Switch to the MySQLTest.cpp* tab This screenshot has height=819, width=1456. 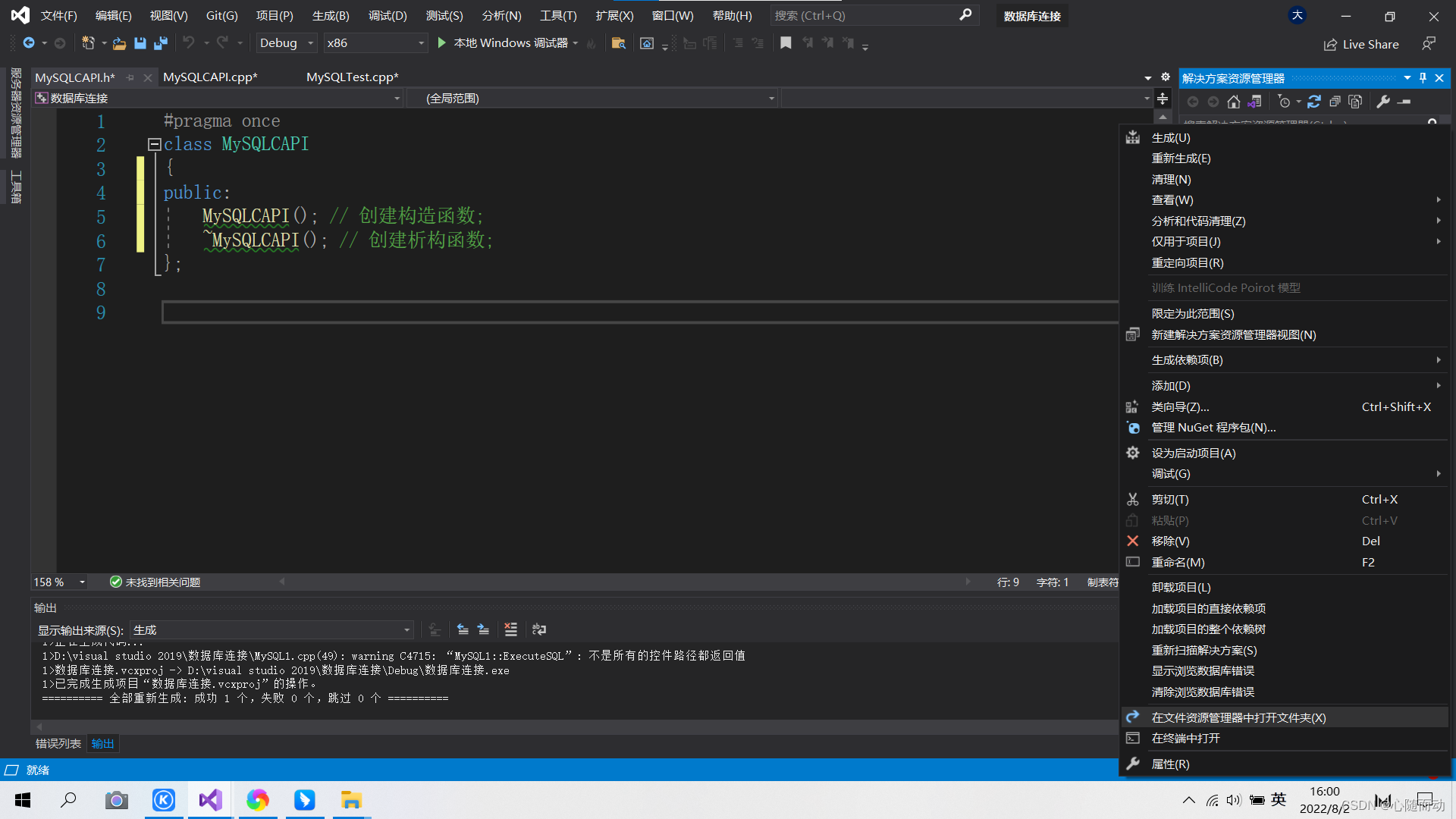(352, 77)
